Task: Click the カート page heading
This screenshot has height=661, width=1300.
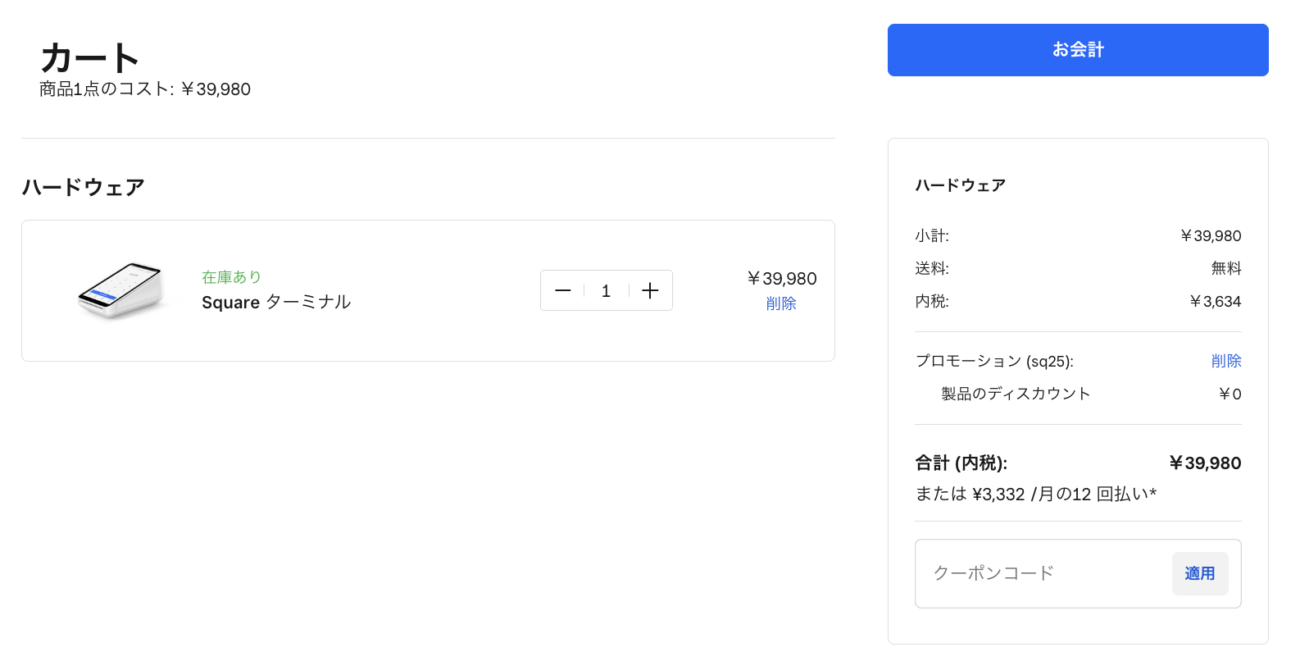Action: (90, 57)
